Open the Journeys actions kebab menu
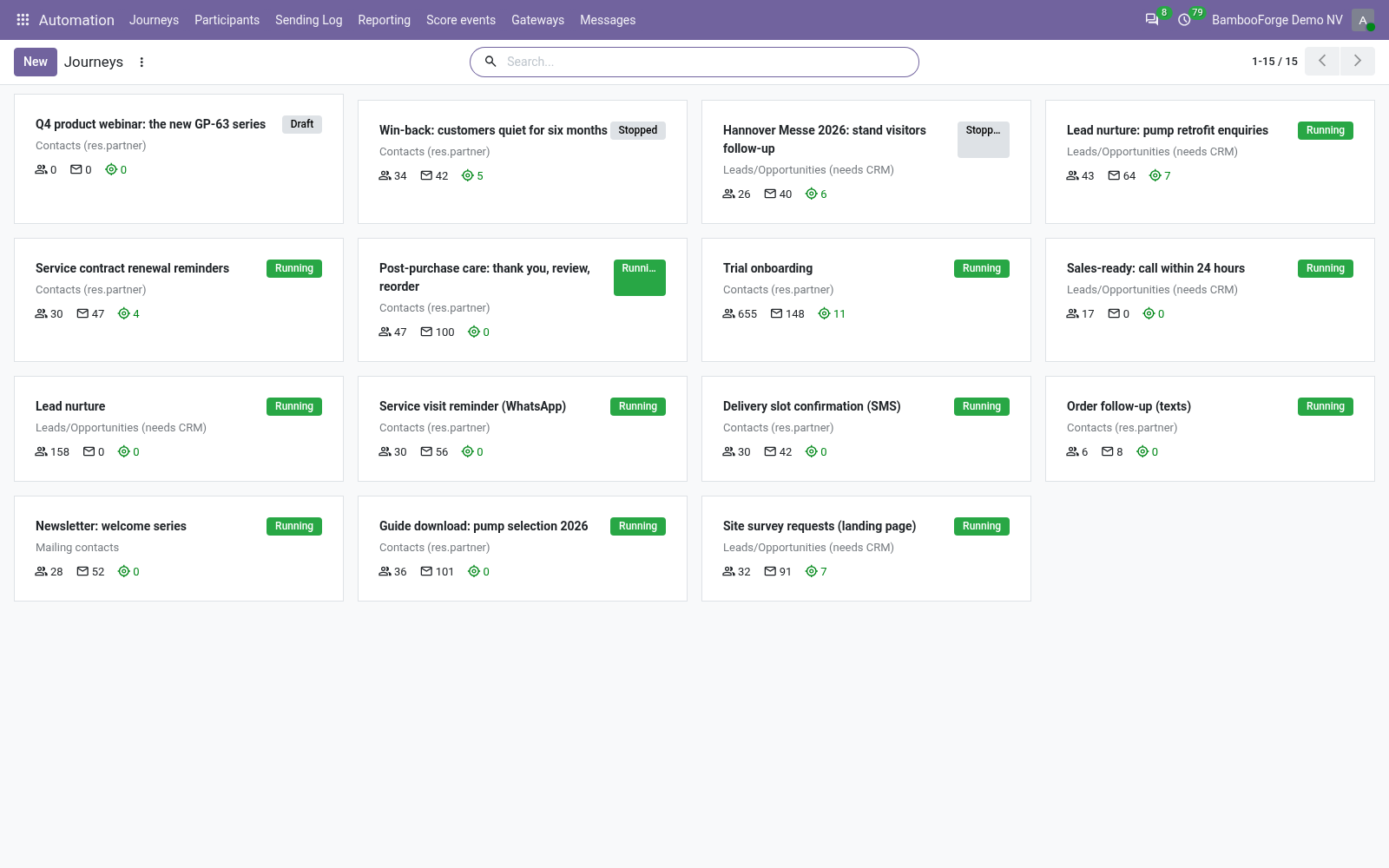This screenshot has height=868, width=1389. [x=142, y=62]
